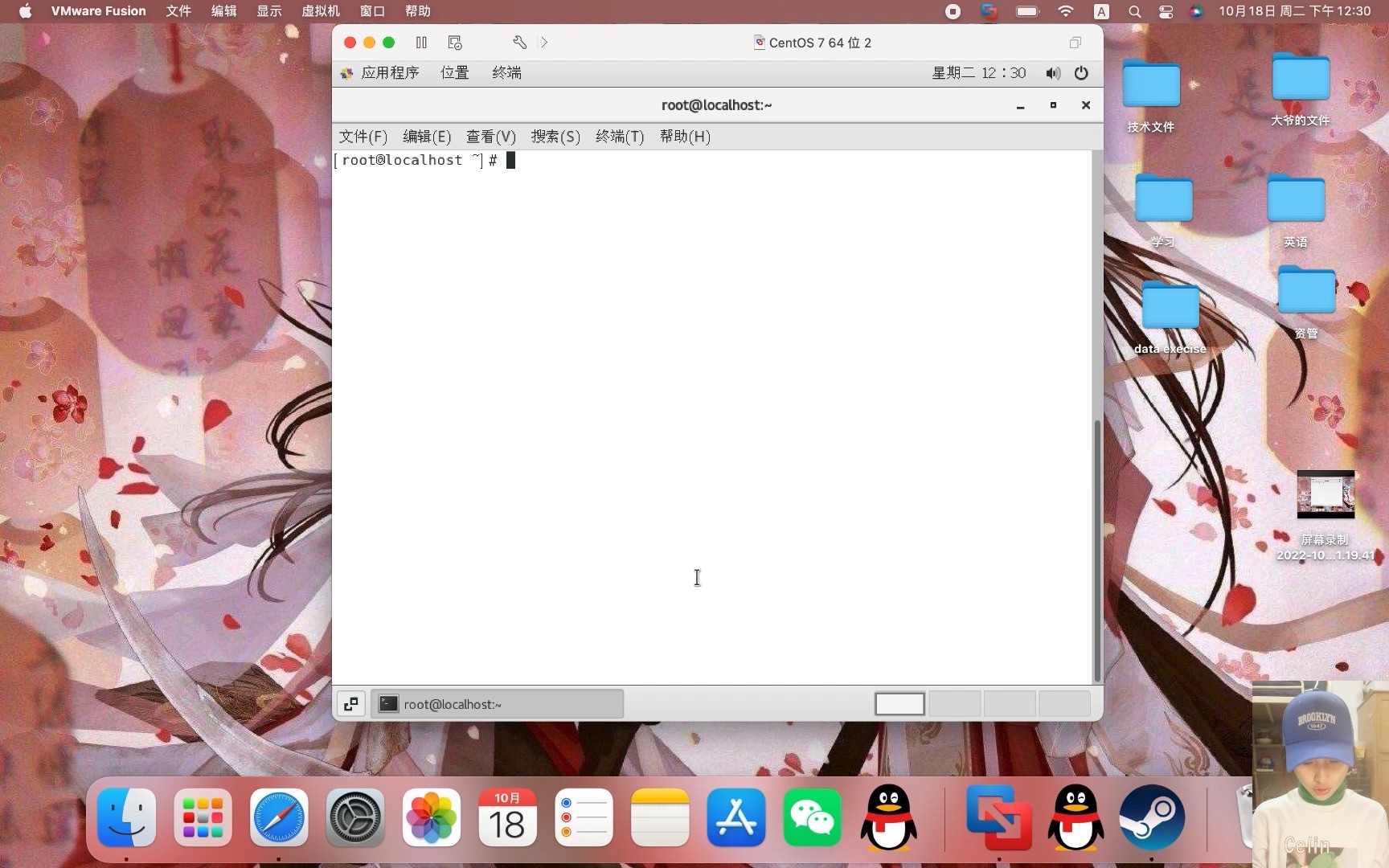Launch Safari from the Dock
Screen dimensions: 1389x868
click(x=279, y=818)
